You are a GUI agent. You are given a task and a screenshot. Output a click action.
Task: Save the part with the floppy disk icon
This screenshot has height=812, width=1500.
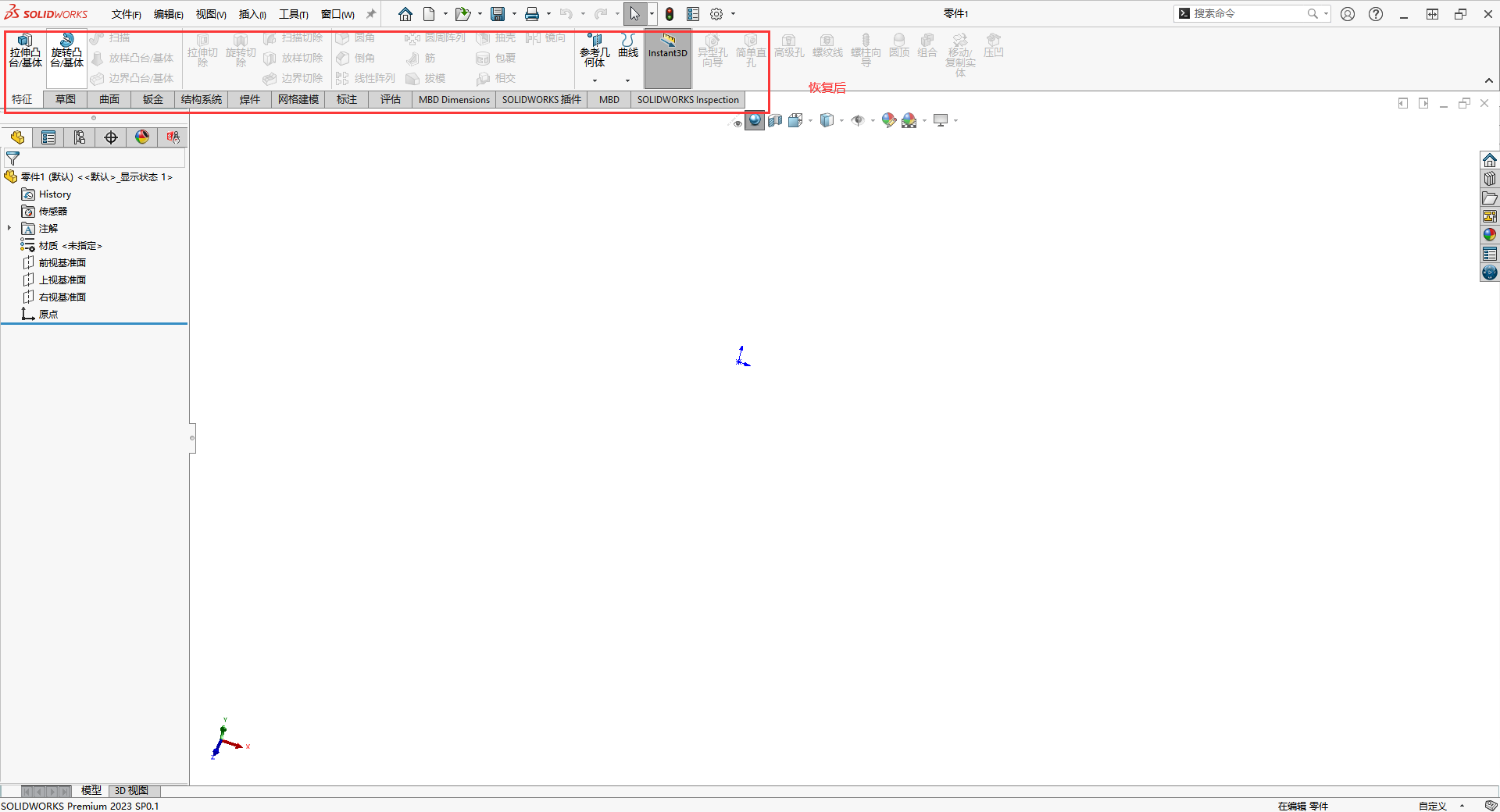click(498, 14)
